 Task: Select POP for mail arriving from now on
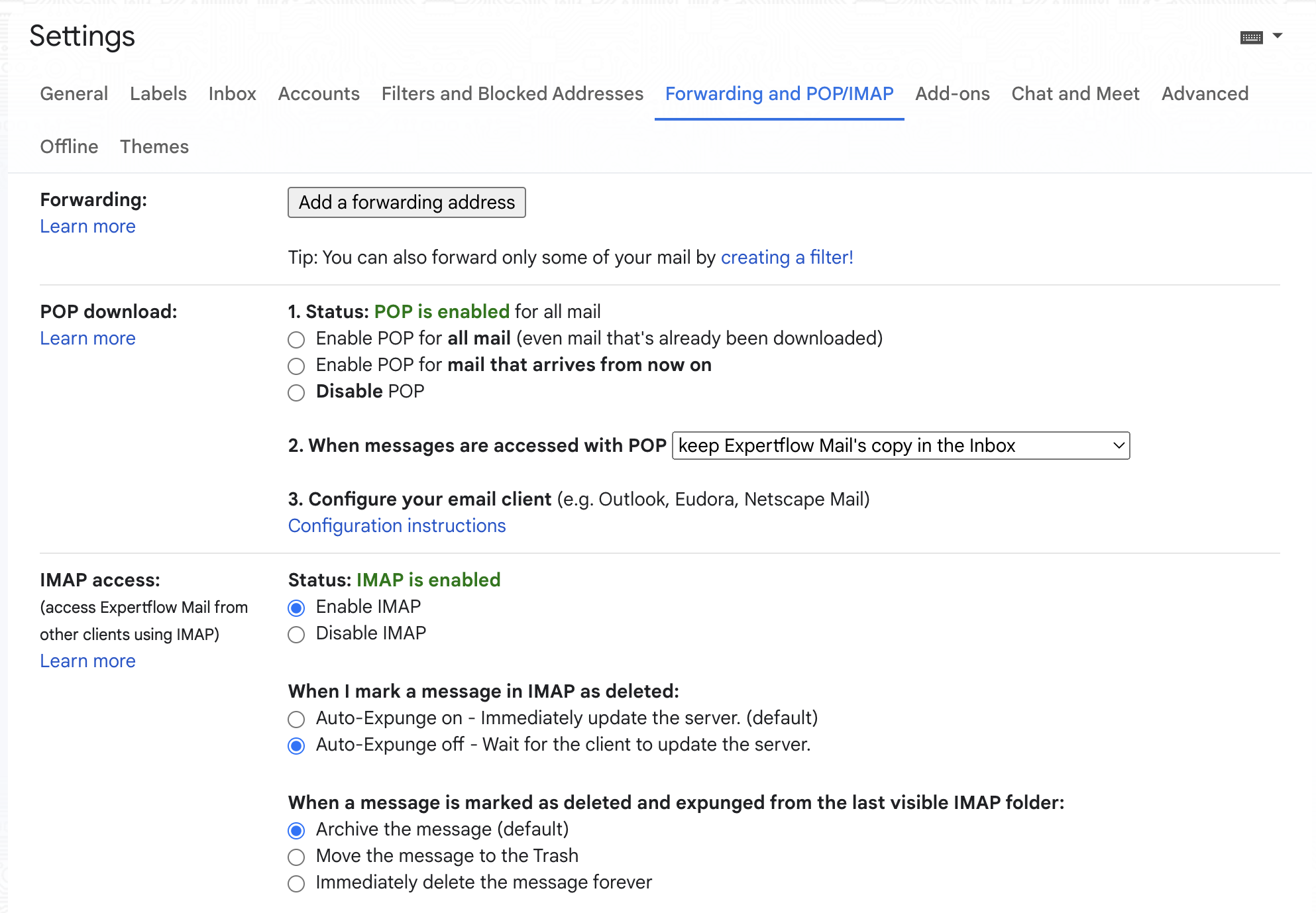(296, 366)
